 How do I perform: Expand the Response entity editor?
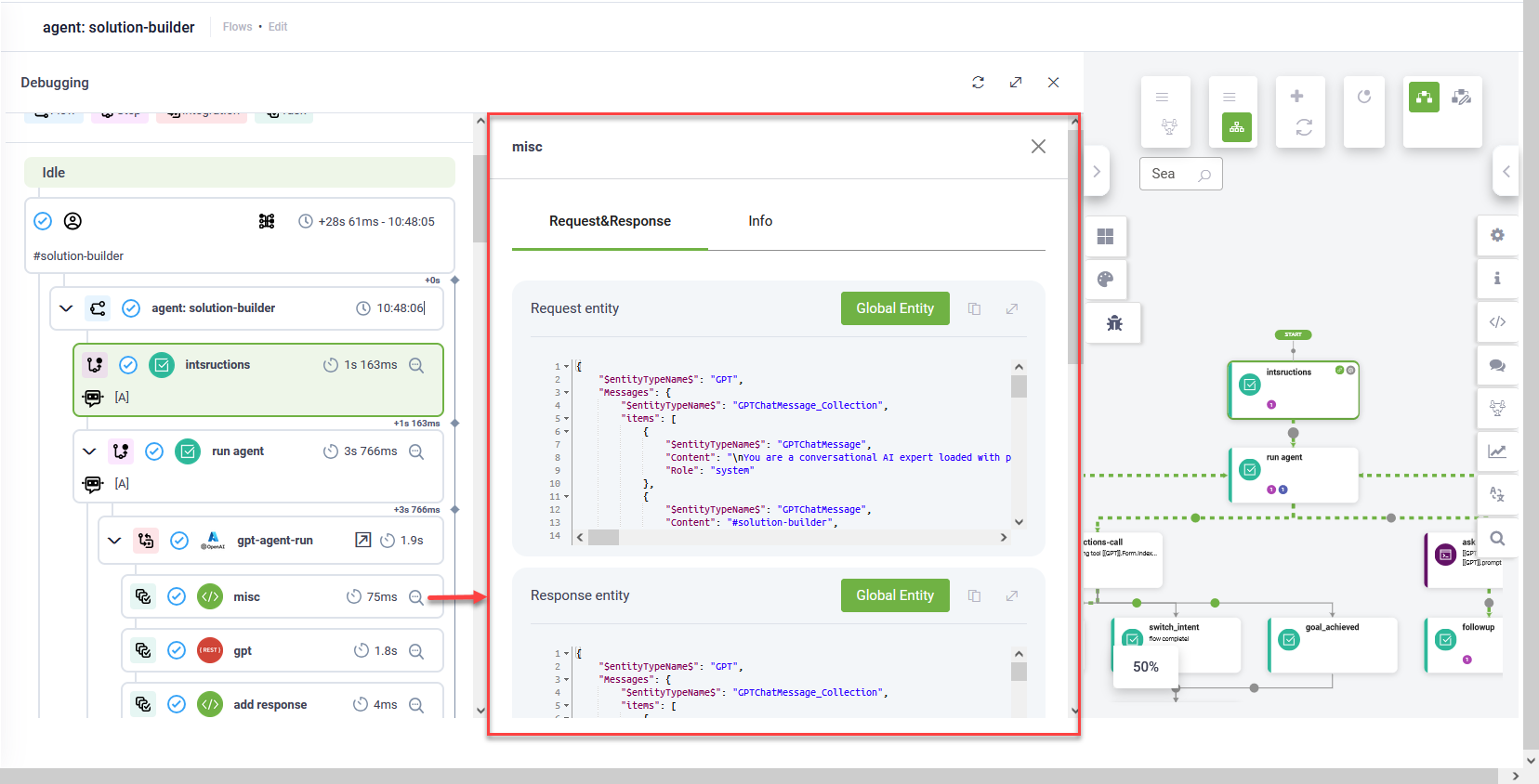(1012, 595)
